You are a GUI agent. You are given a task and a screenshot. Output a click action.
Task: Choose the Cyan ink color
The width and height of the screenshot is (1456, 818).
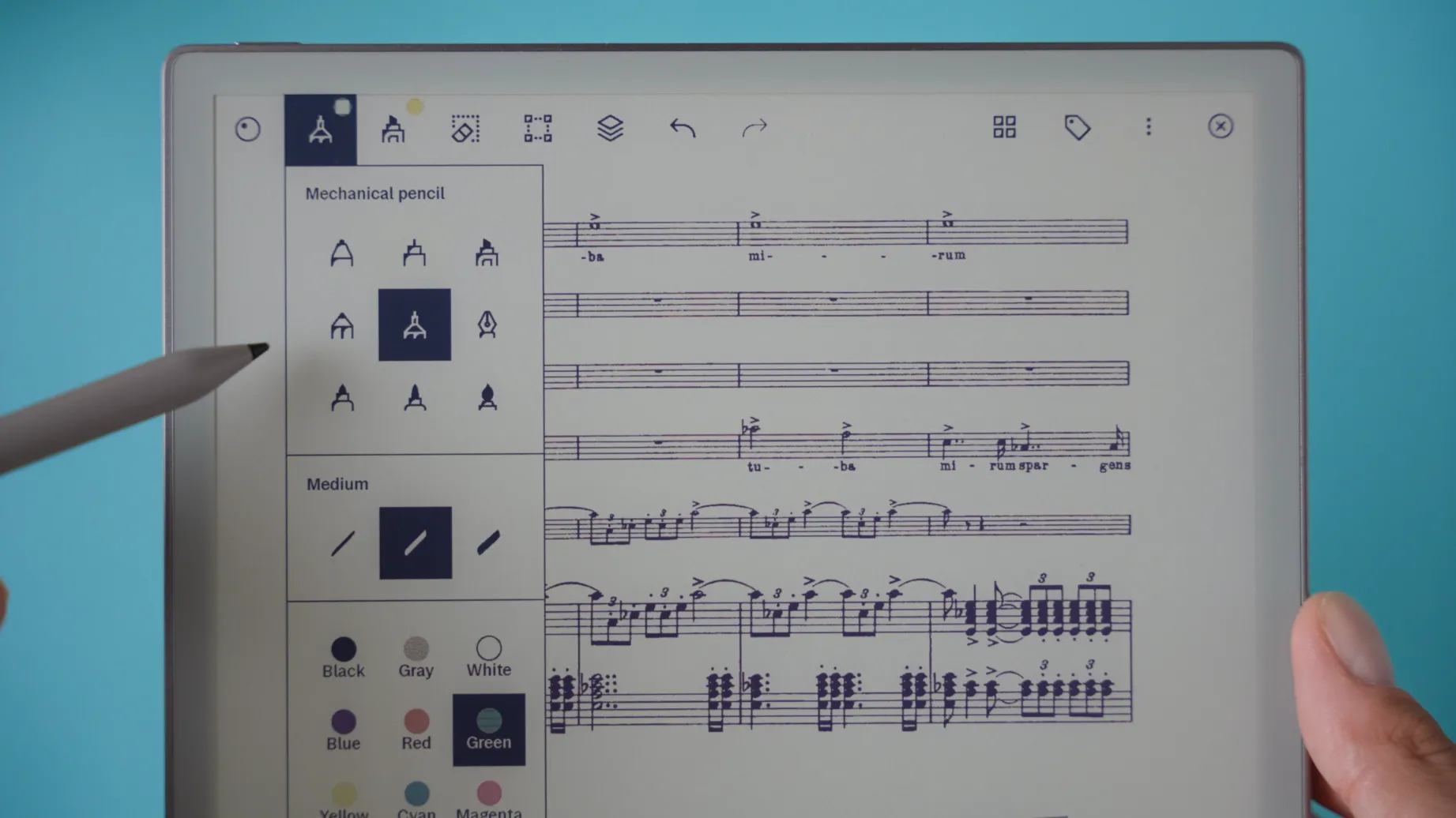416,800
